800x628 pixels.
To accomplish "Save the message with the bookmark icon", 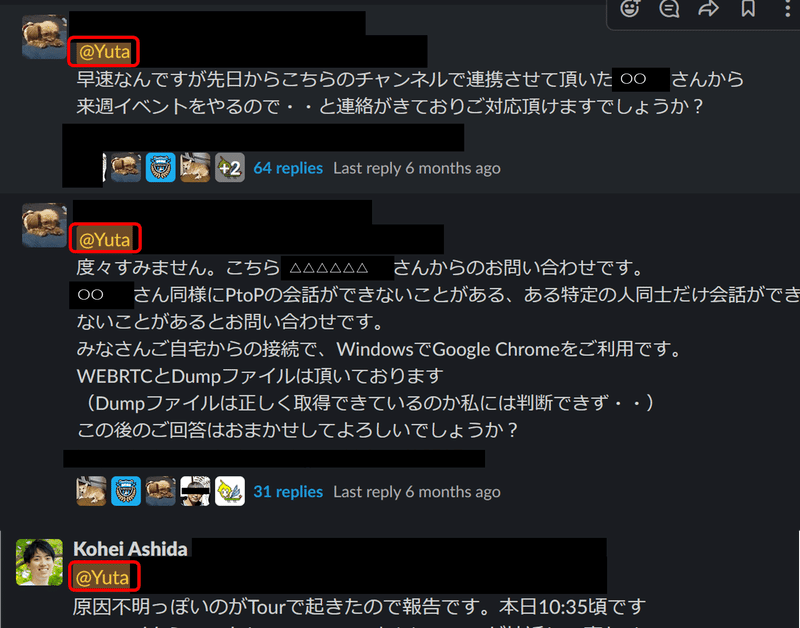I will coord(748,8).
